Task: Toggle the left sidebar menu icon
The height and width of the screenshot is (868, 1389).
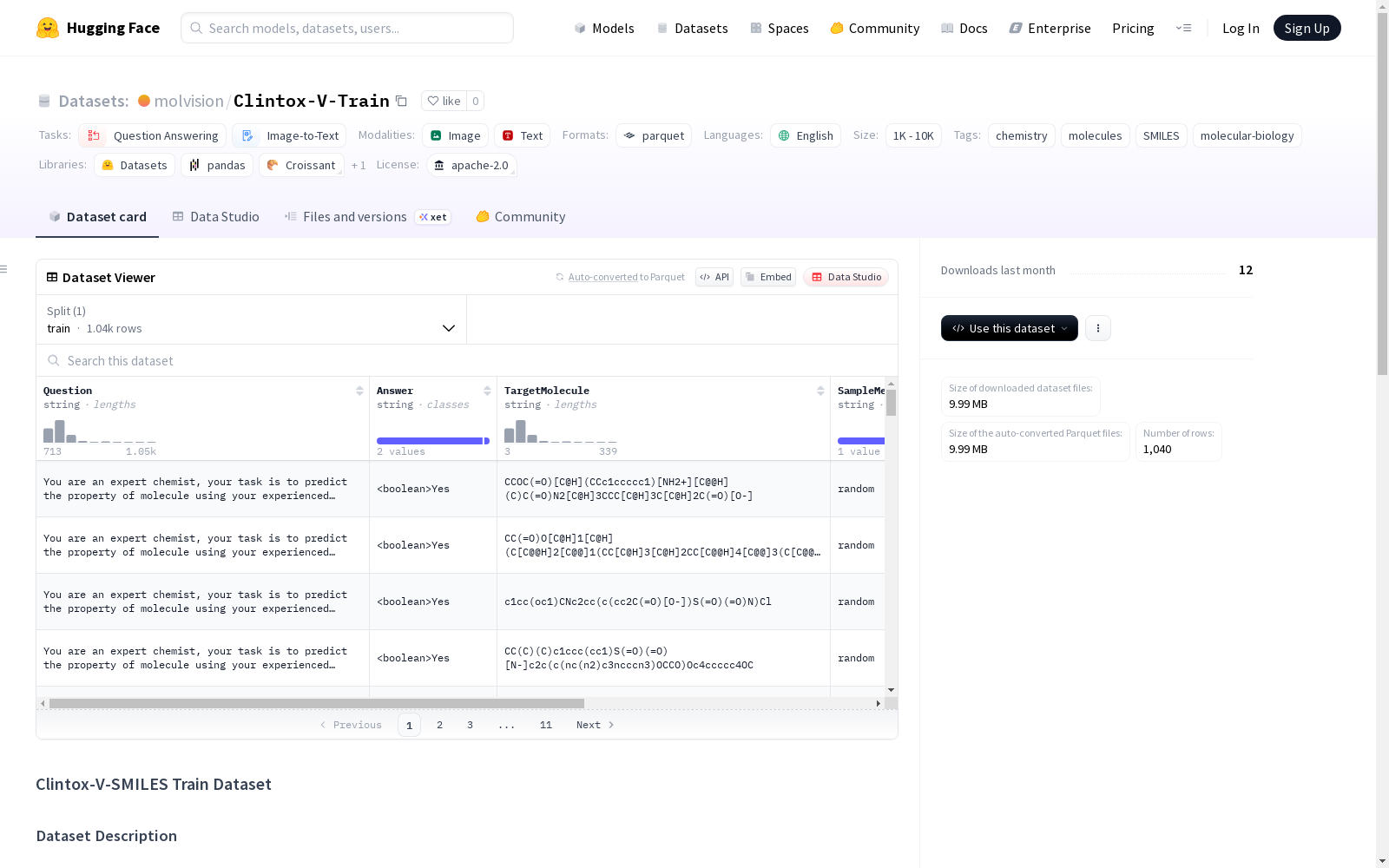Action: pyautogui.click(x=3, y=269)
